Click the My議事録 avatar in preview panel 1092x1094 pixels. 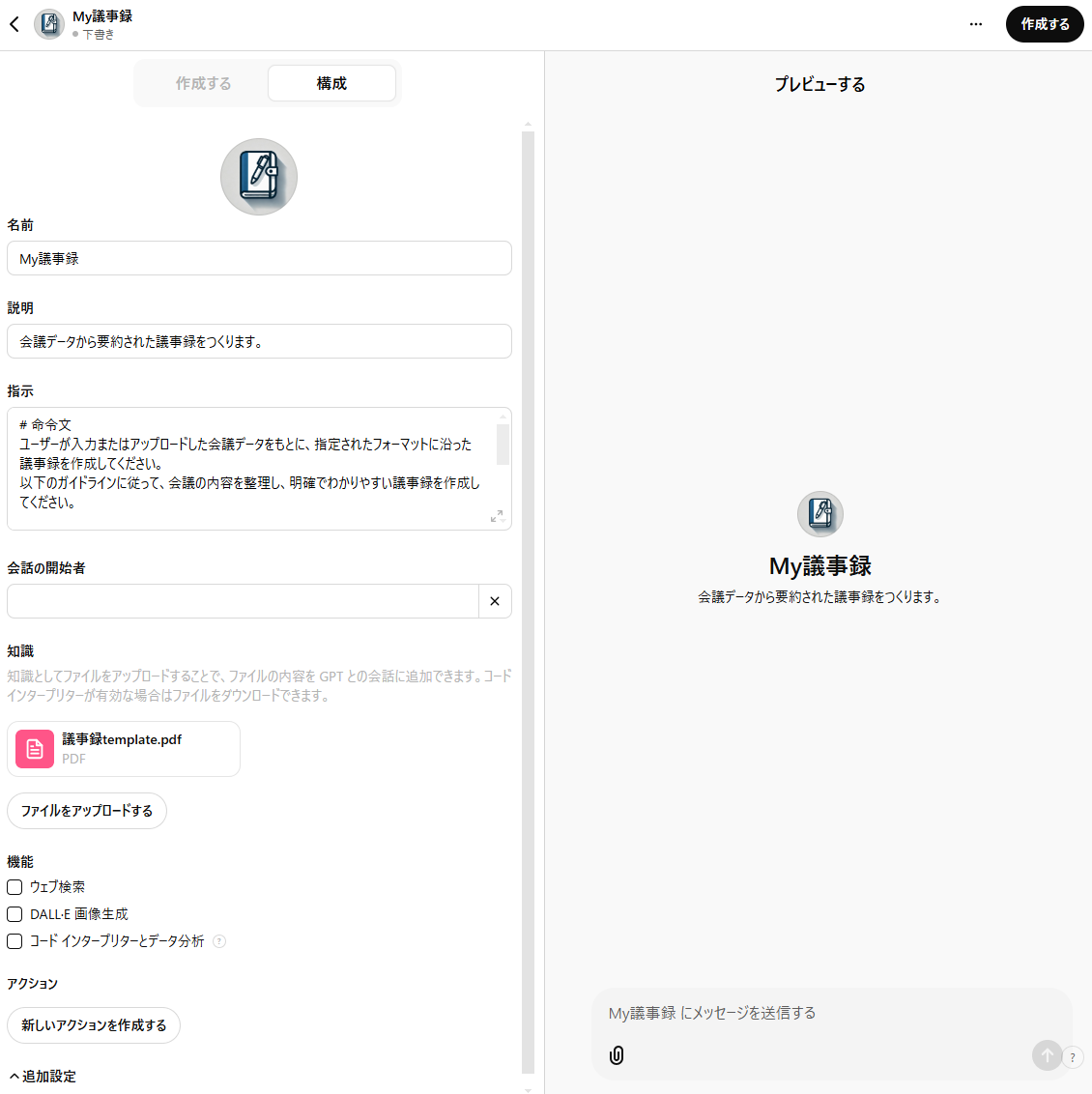[820, 514]
